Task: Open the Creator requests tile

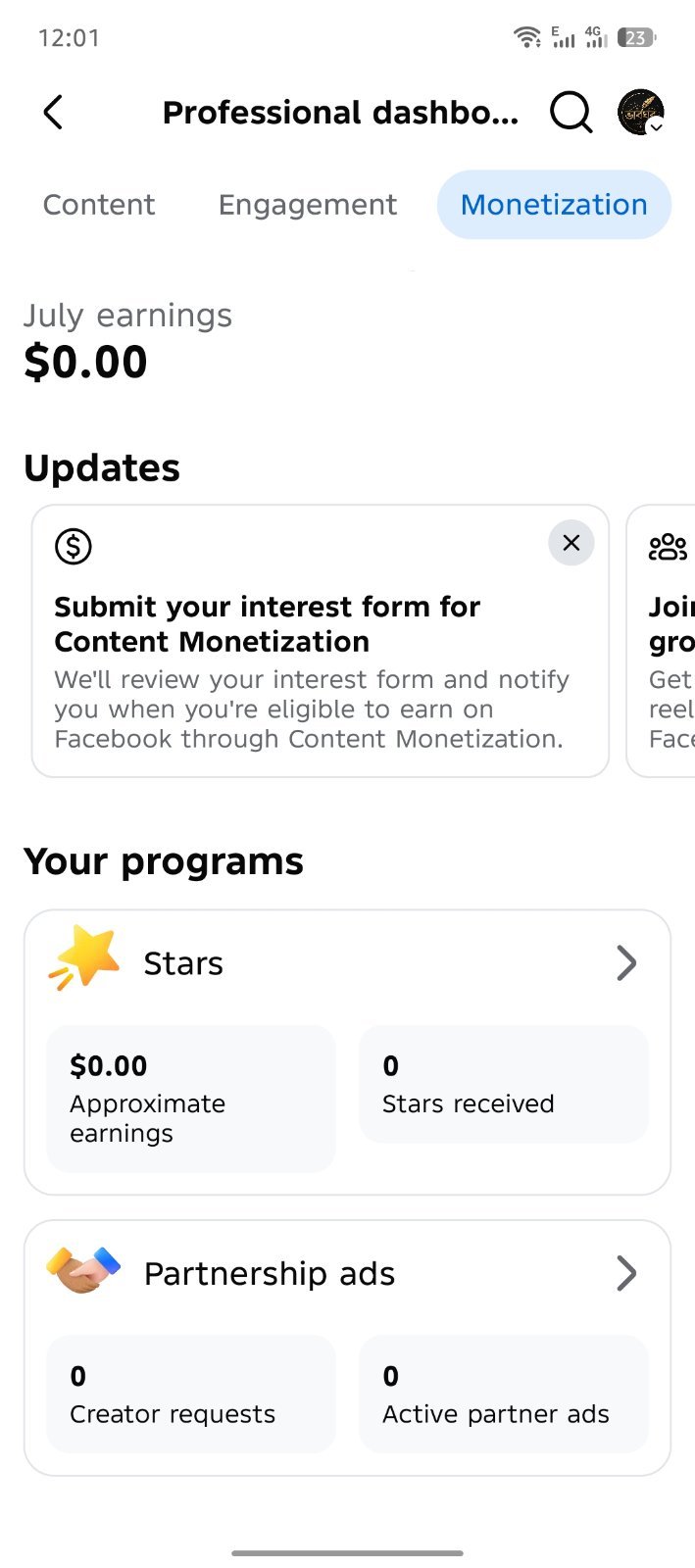Action: (x=191, y=1394)
